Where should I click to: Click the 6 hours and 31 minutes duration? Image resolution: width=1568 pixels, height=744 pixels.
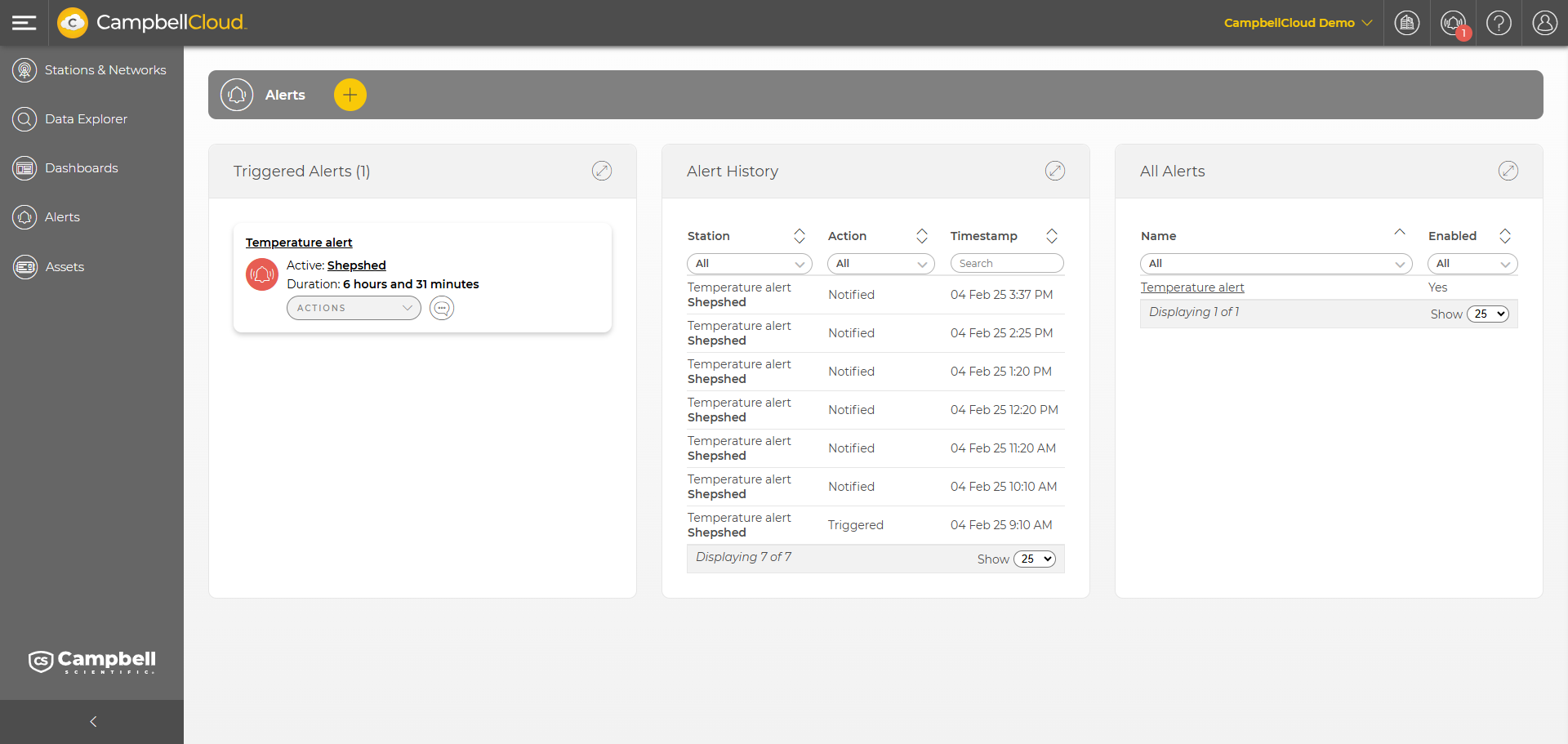pyautogui.click(x=411, y=284)
